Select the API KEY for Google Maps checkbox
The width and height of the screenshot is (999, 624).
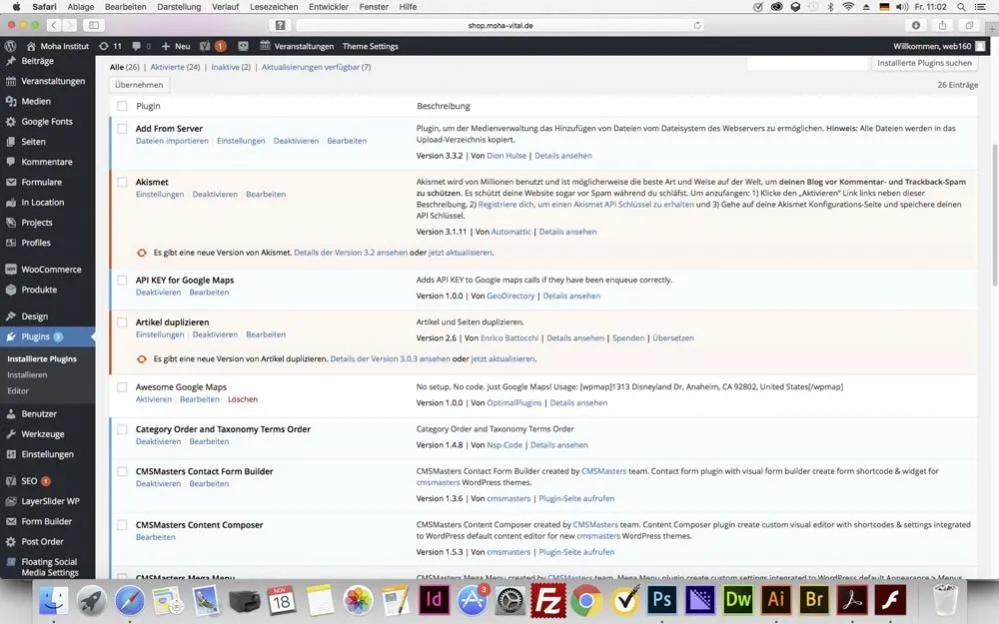pyautogui.click(x=122, y=280)
